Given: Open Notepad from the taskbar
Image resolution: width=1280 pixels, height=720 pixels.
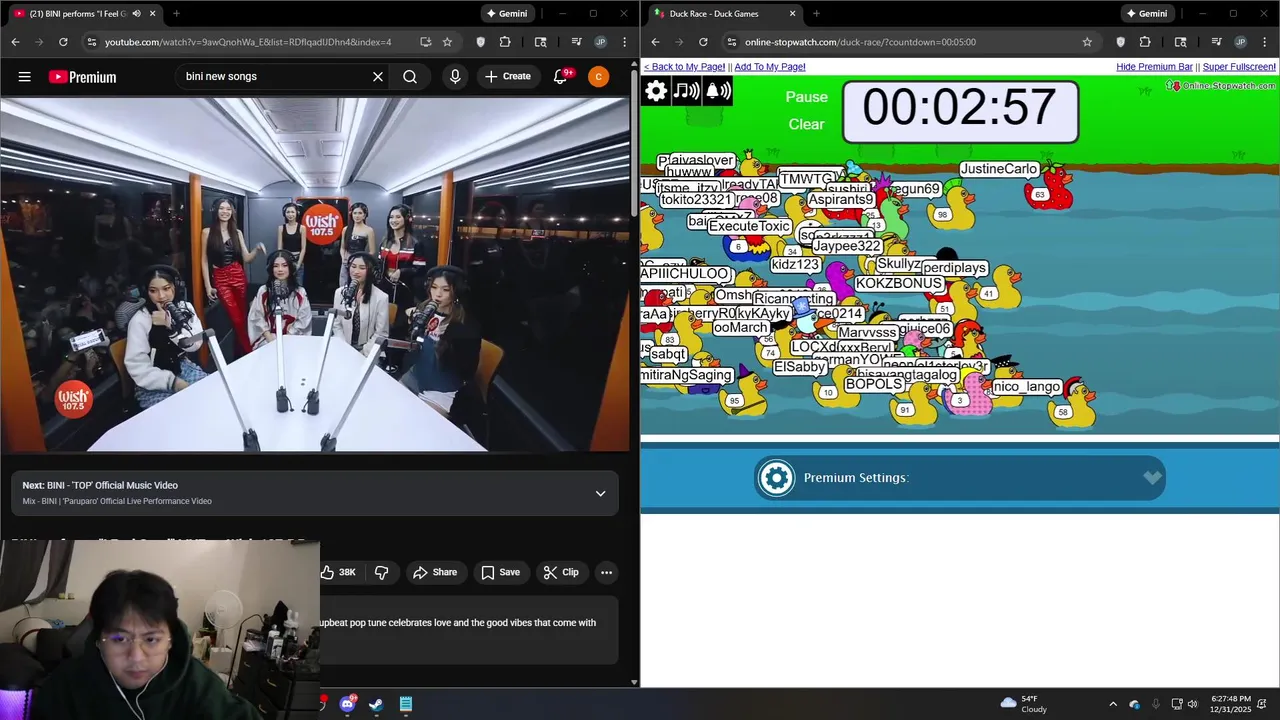Looking at the screenshot, I should (405, 704).
